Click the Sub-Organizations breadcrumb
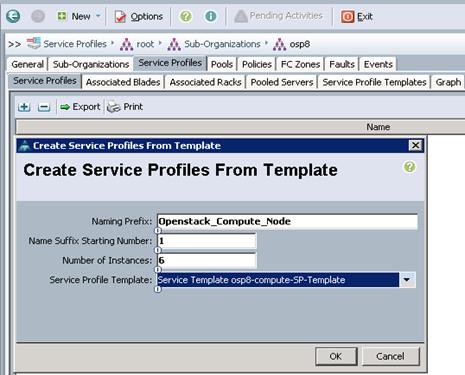The image size is (465, 375). click(x=222, y=44)
